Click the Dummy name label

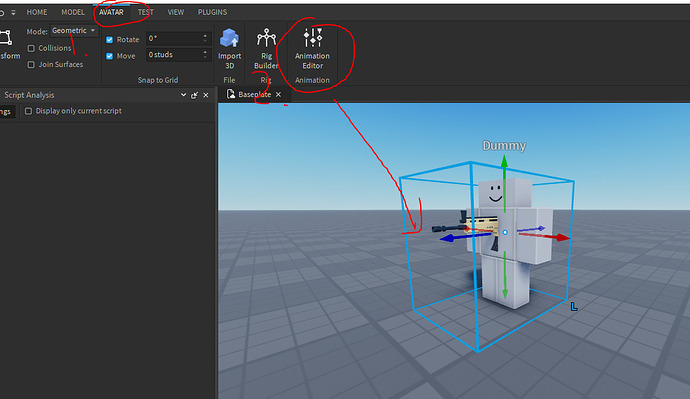click(504, 146)
